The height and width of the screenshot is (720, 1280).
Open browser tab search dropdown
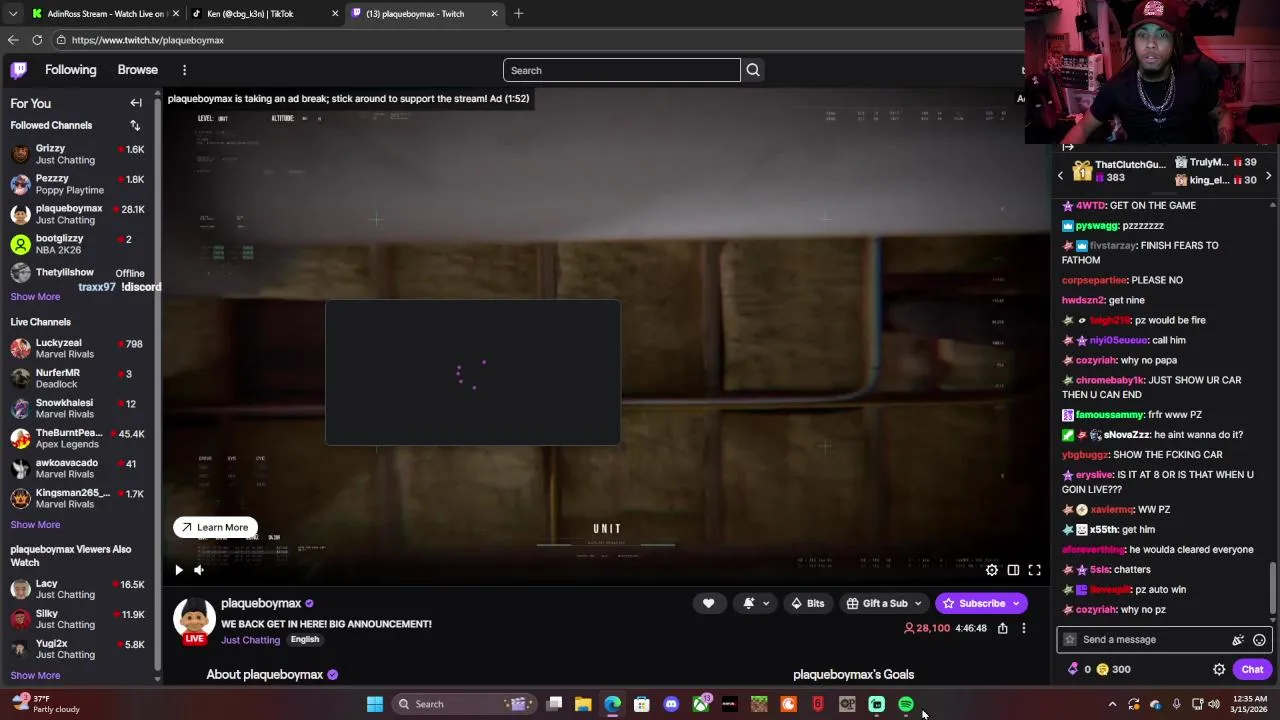[12, 14]
